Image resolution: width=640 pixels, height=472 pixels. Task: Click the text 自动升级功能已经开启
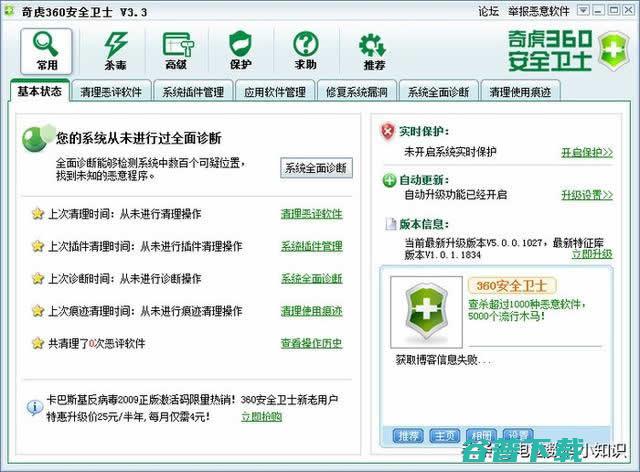pyautogui.click(x=456, y=195)
